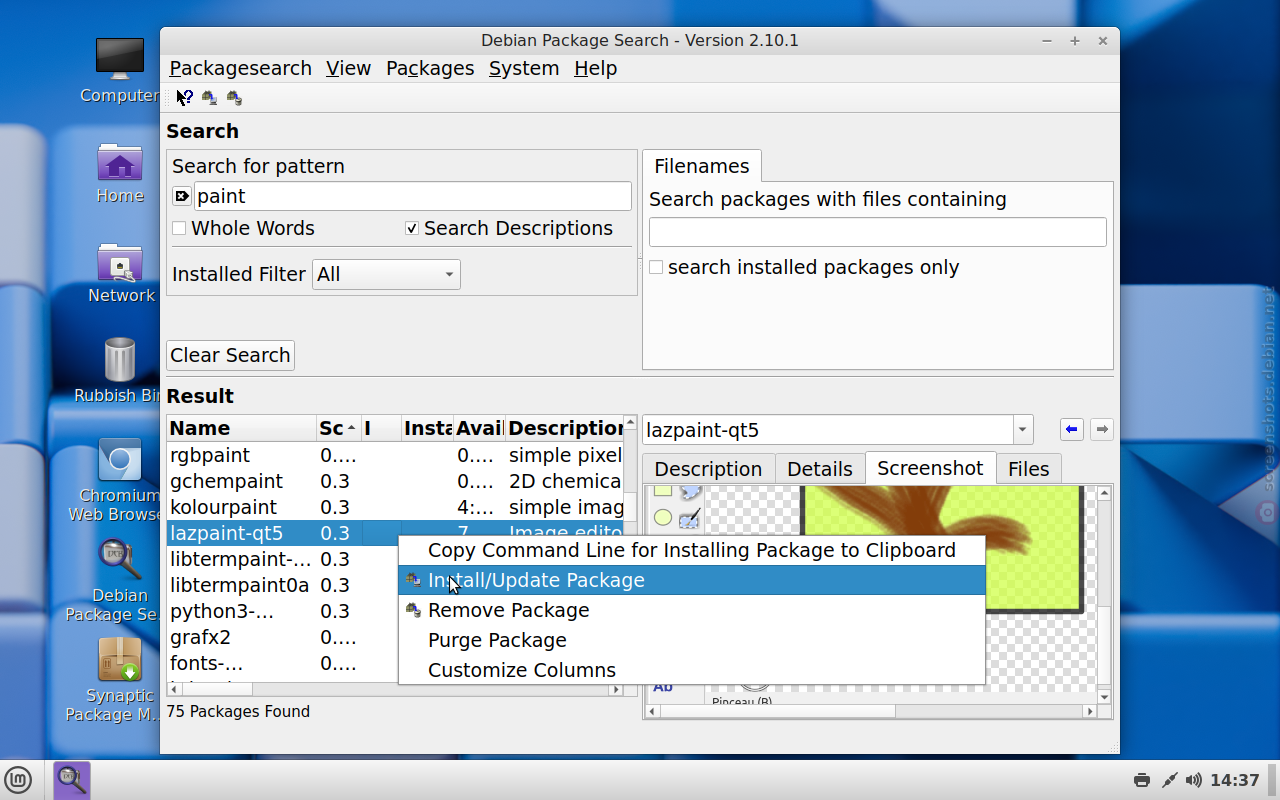Switch to the Description tab
Viewport: 1280px width, 800px height.
coord(708,469)
